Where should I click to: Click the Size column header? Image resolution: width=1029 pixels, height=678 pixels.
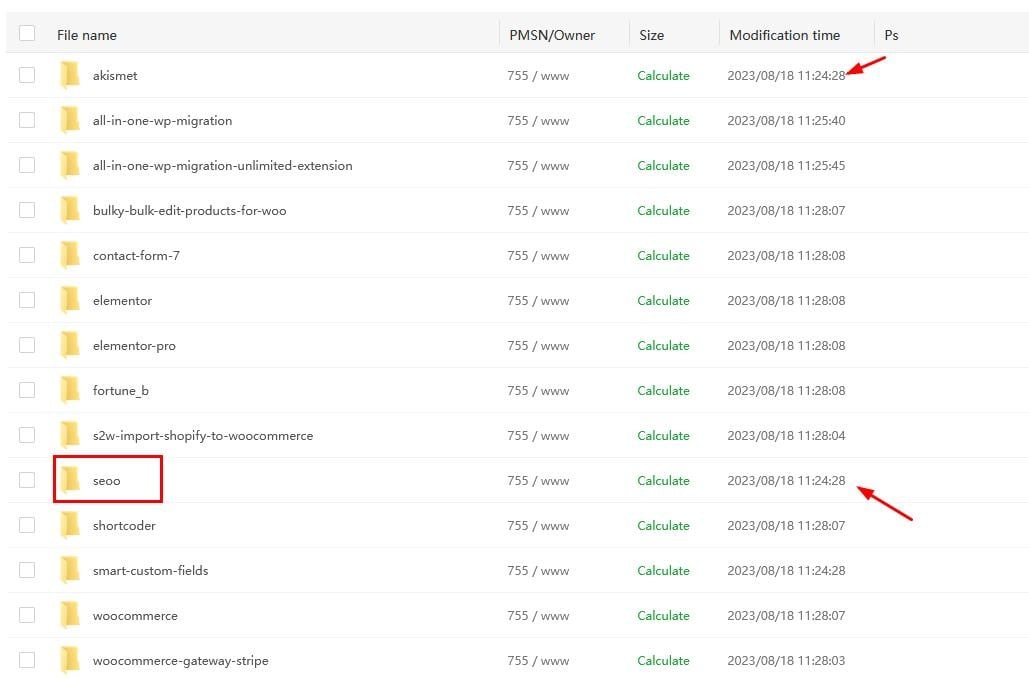651,35
